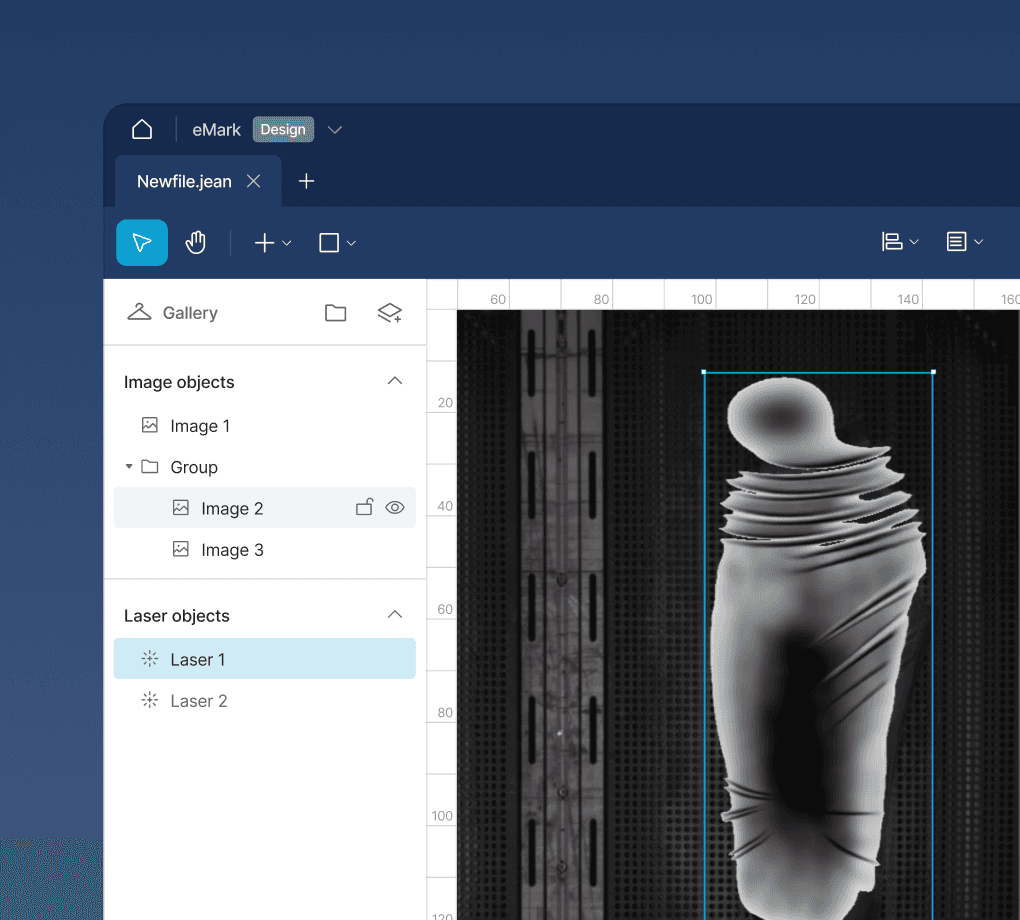Select the rectangle shape tool
Viewport: 1020px width, 920px height.
[x=330, y=242]
